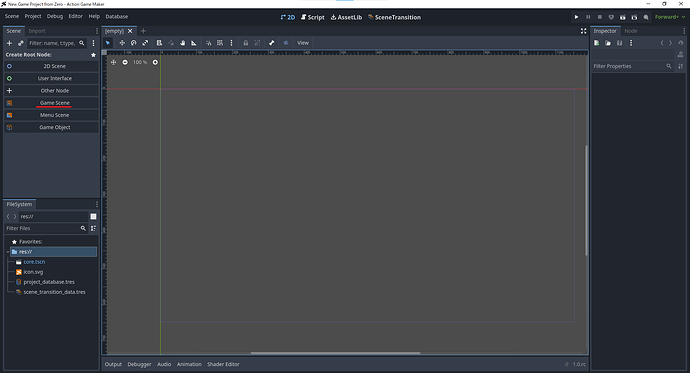Select project_database.tres file

click(49, 282)
